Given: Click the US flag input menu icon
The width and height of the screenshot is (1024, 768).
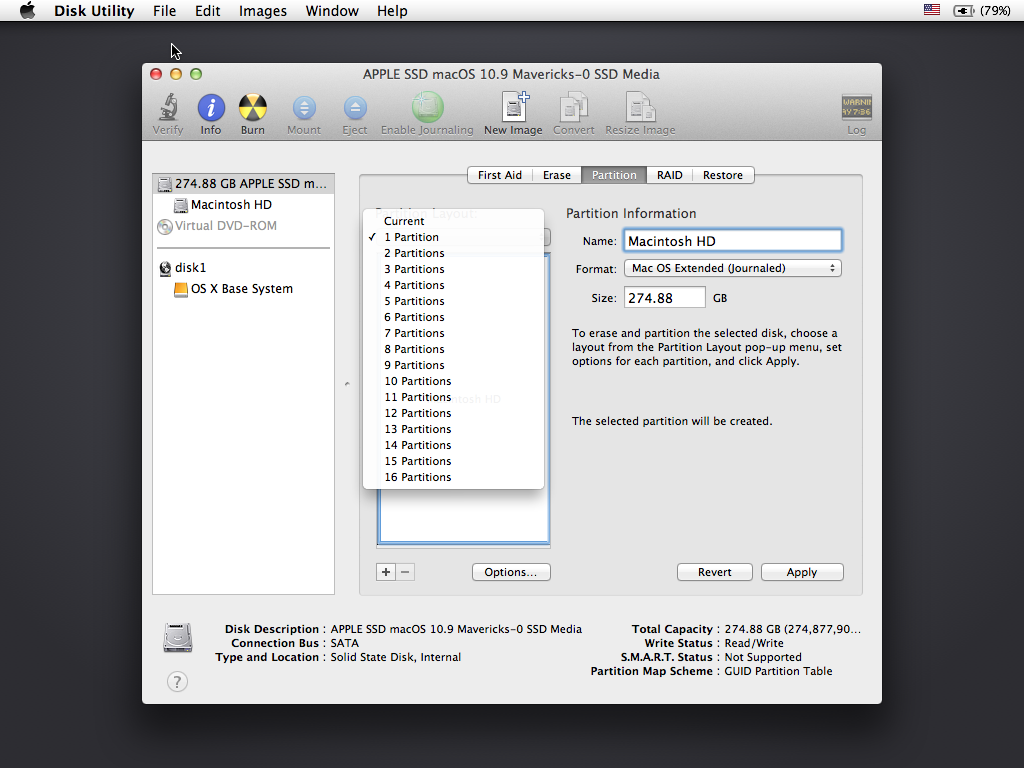Looking at the screenshot, I should click(x=932, y=10).
